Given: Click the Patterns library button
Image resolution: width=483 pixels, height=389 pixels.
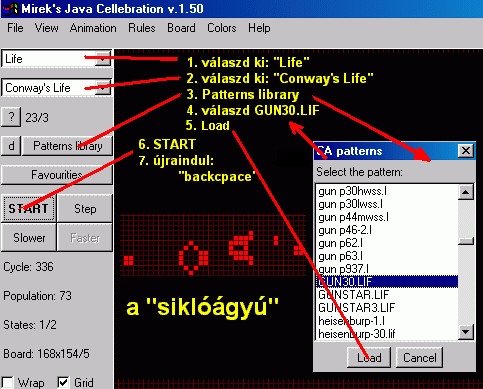Looking at the screenshot, I should click(x=67, y=146).
